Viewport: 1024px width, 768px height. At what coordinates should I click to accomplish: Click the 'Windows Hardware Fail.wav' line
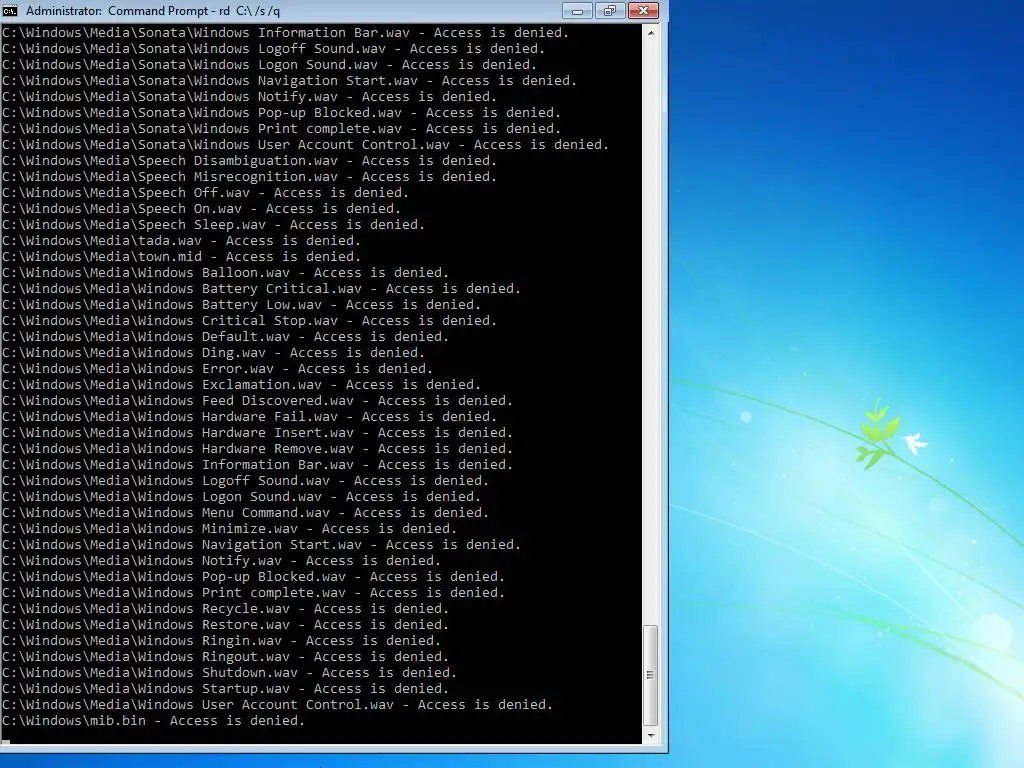coord(249,417)
